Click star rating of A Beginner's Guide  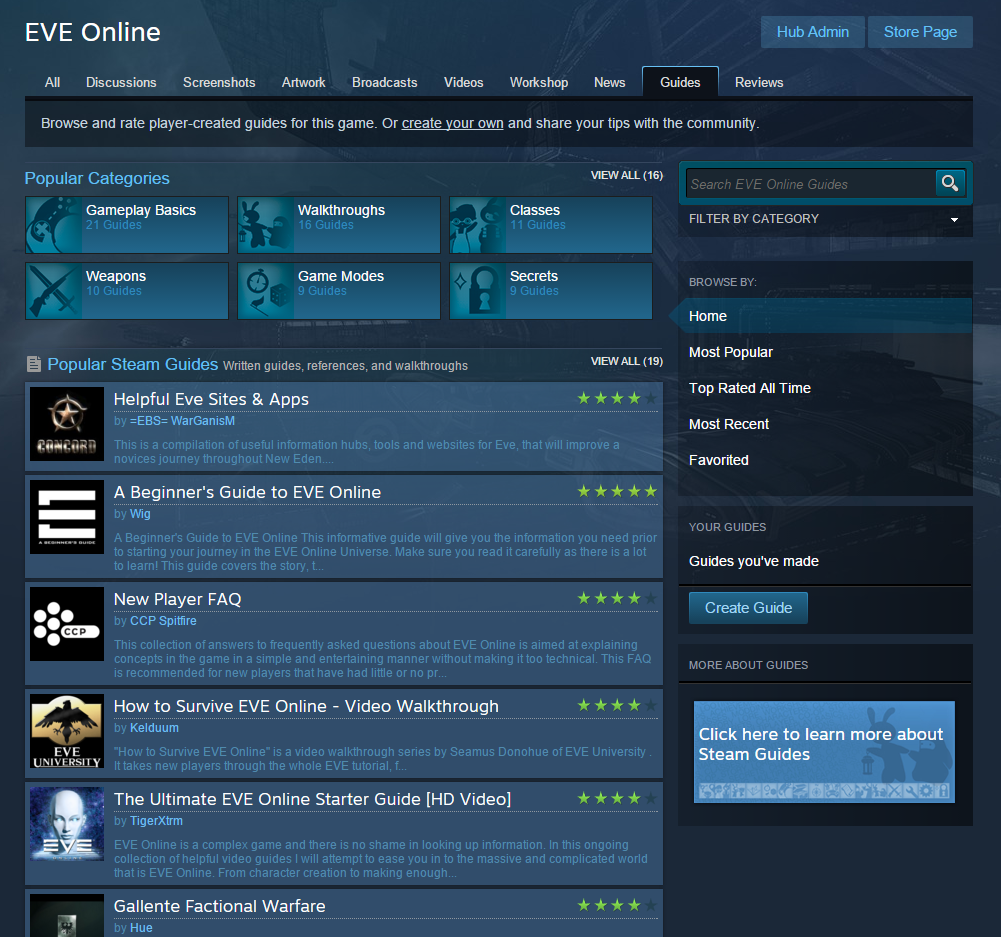click(x=617, y=491)
